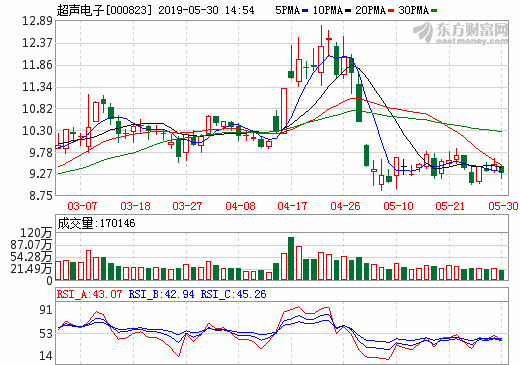Click date label 03-18

135,206
